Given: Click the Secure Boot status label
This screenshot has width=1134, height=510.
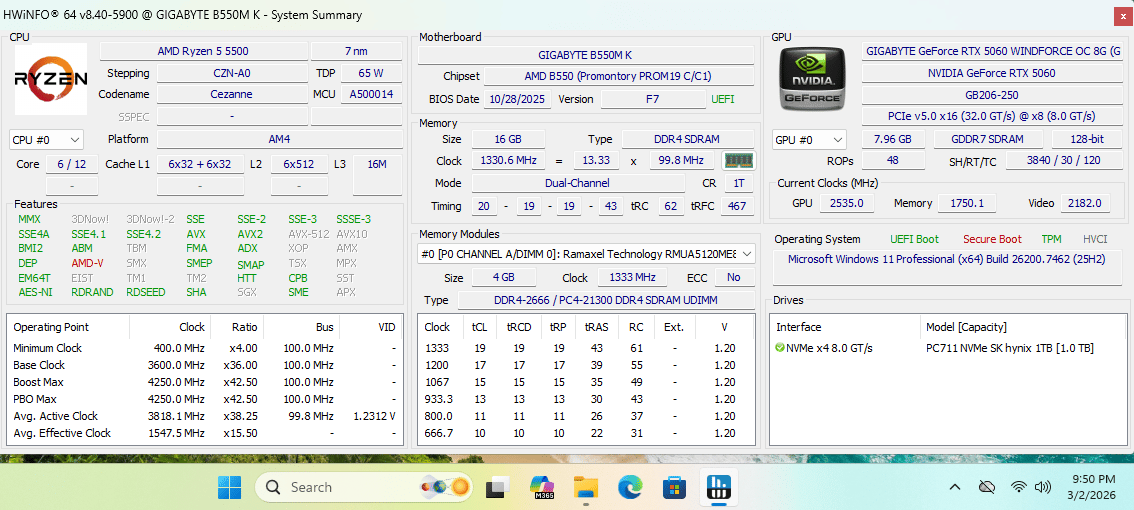Looking at the screenshot, I should (992, 239).
